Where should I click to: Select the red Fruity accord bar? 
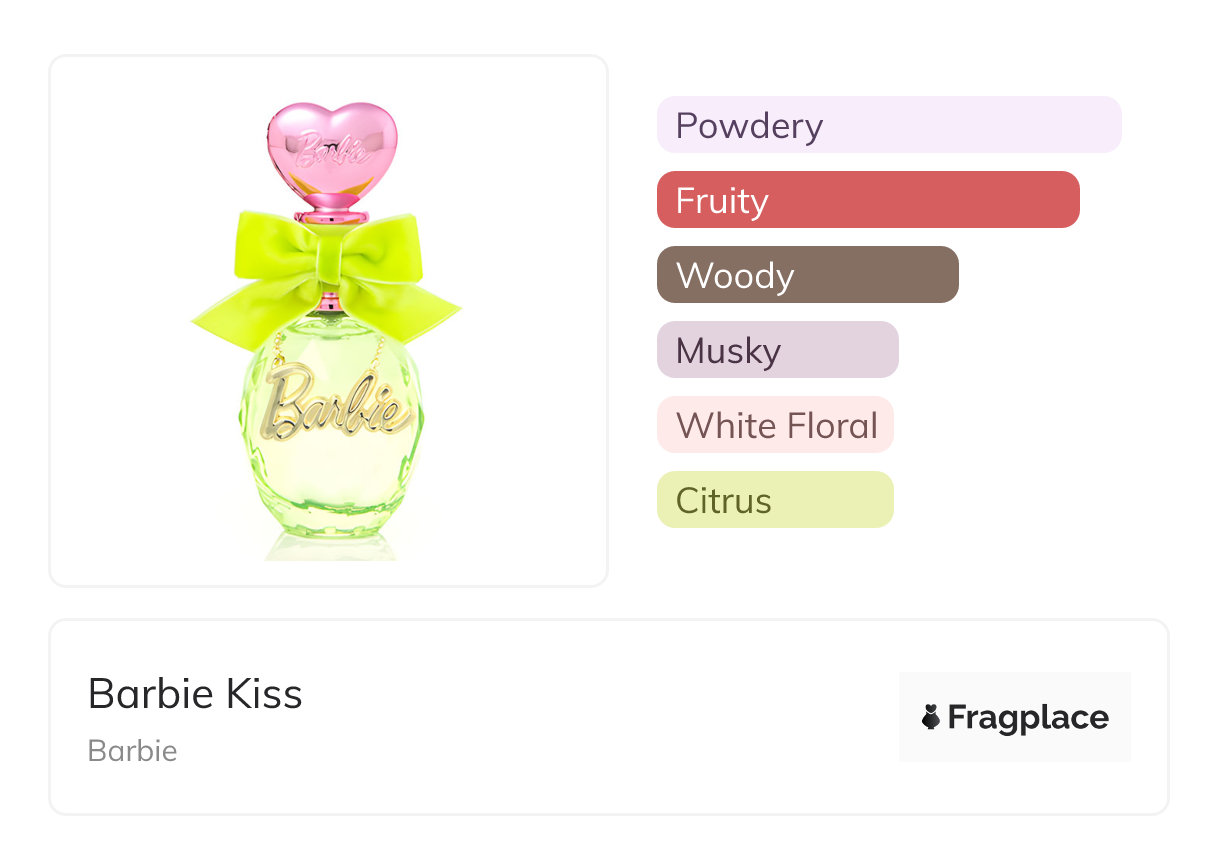coord(867,200)
